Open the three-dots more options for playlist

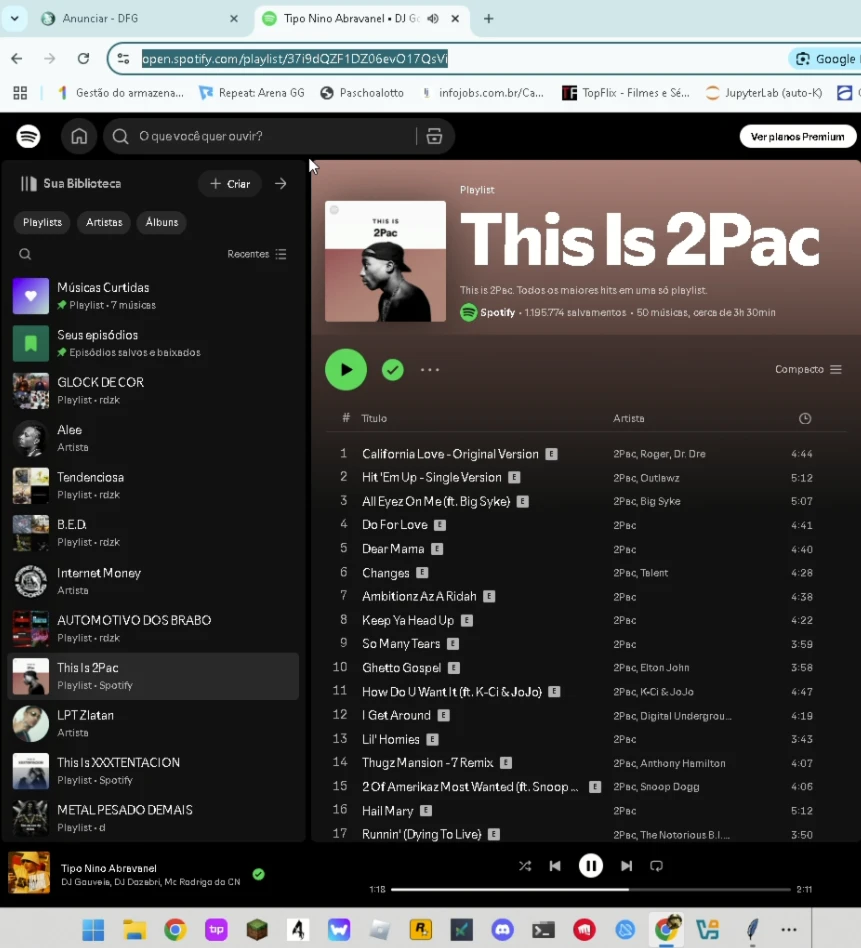430,370
